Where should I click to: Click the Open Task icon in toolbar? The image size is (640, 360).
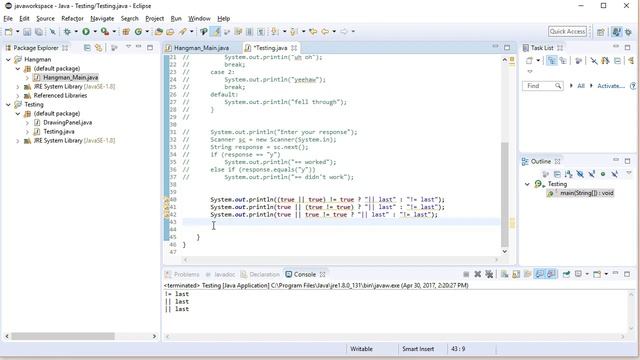click(170, 31)
